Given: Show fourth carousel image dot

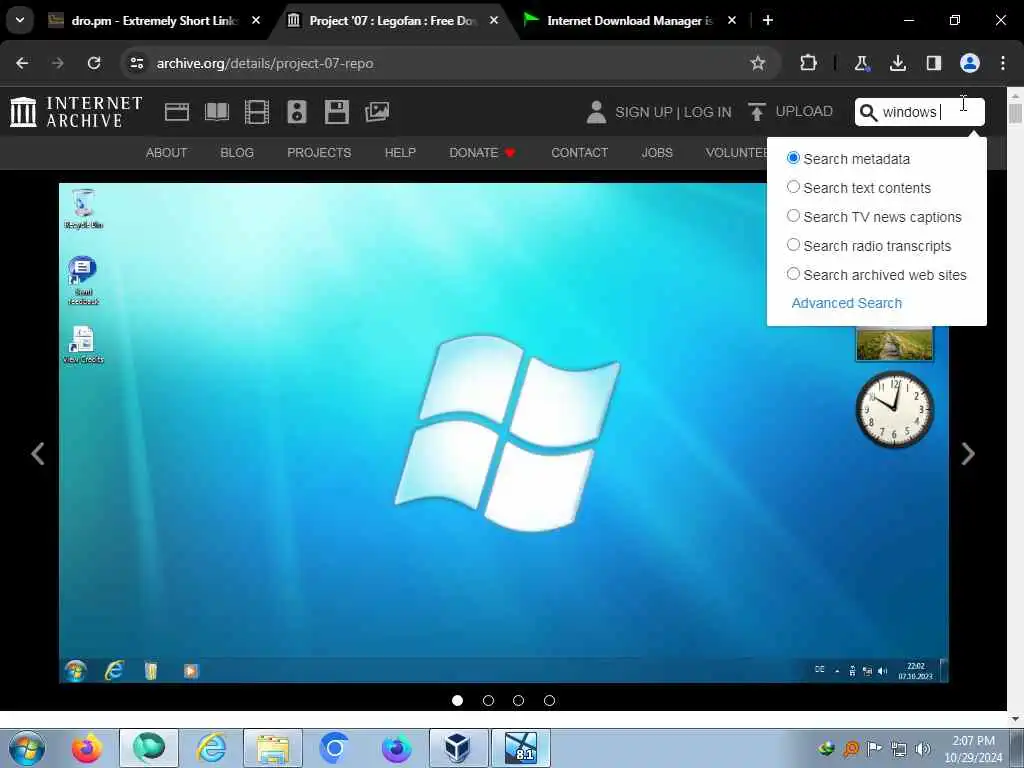Looking at the screenshot, I should pyautogui.click(x=549, y=700).
